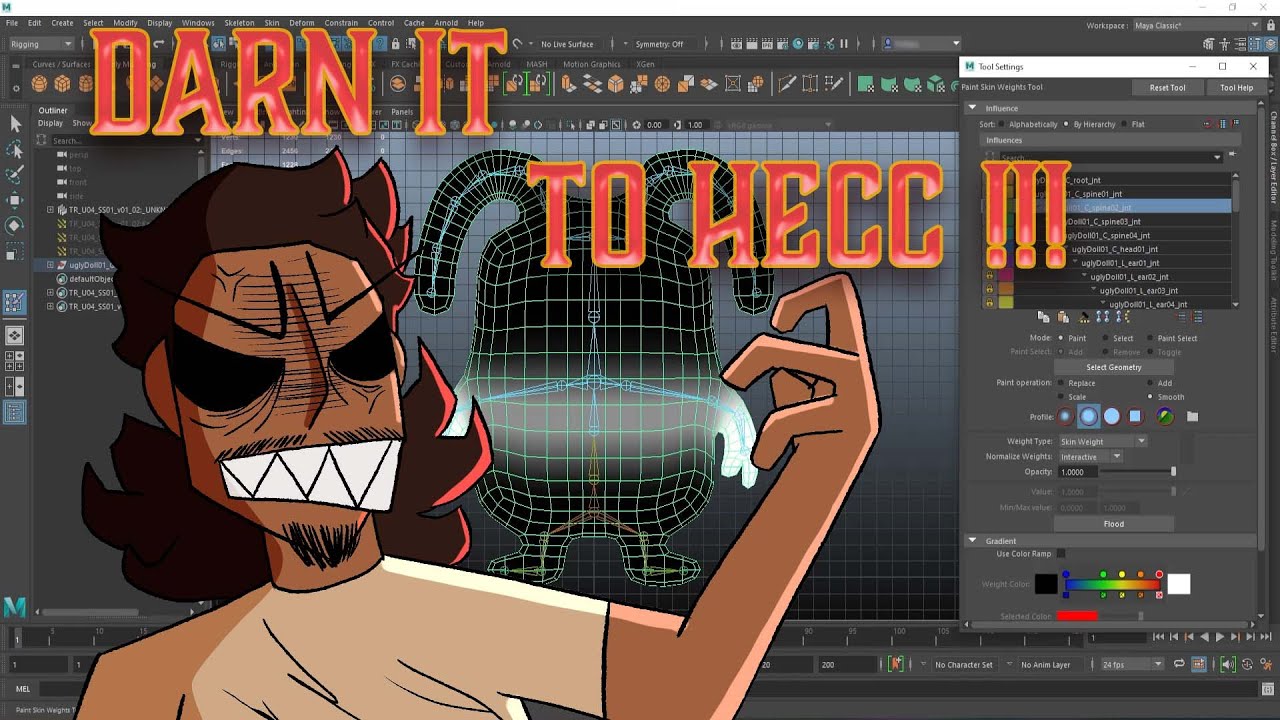Browse for brush profile file
Screen dimensions: 1280x720
[x=1192, y=416]
